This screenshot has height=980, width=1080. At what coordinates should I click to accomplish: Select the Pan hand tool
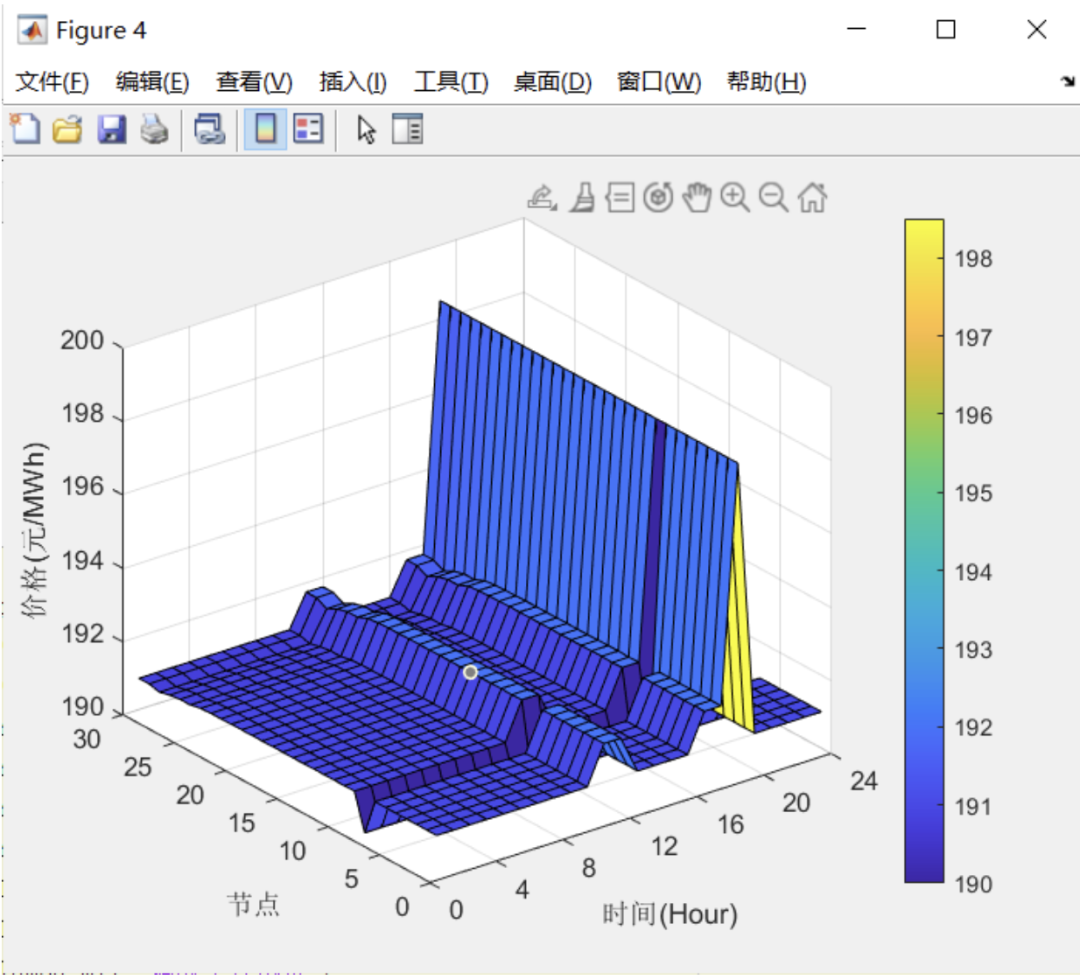(697, 198)
